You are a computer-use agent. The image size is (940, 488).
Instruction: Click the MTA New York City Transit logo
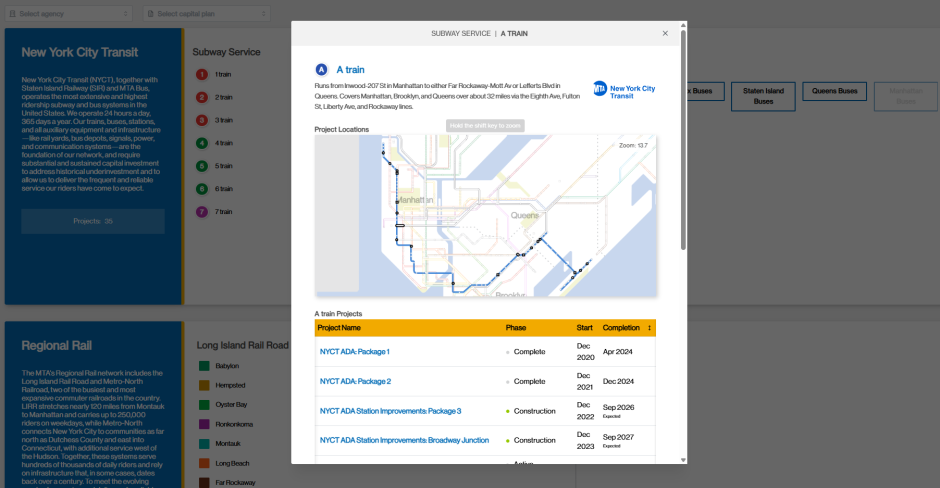624,91
